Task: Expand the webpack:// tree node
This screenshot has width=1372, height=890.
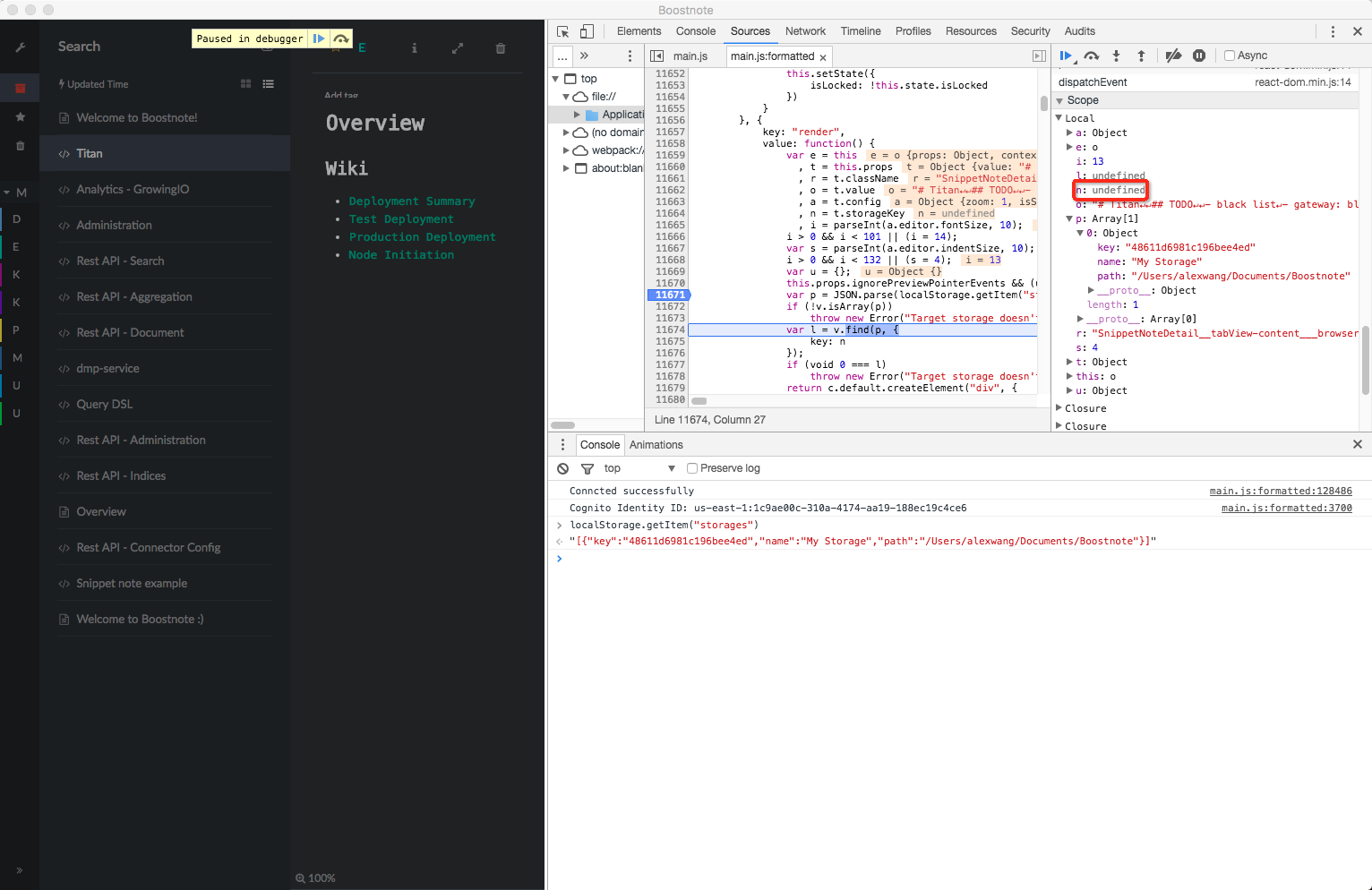Action: click(x=566, y=150)
